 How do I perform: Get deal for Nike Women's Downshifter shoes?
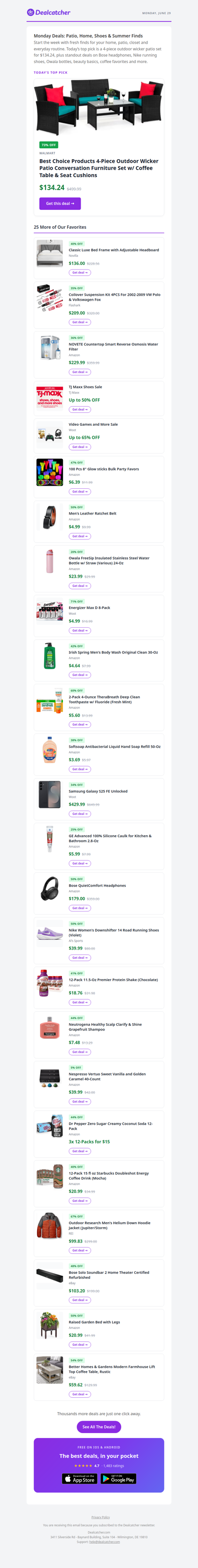(80, 958)
